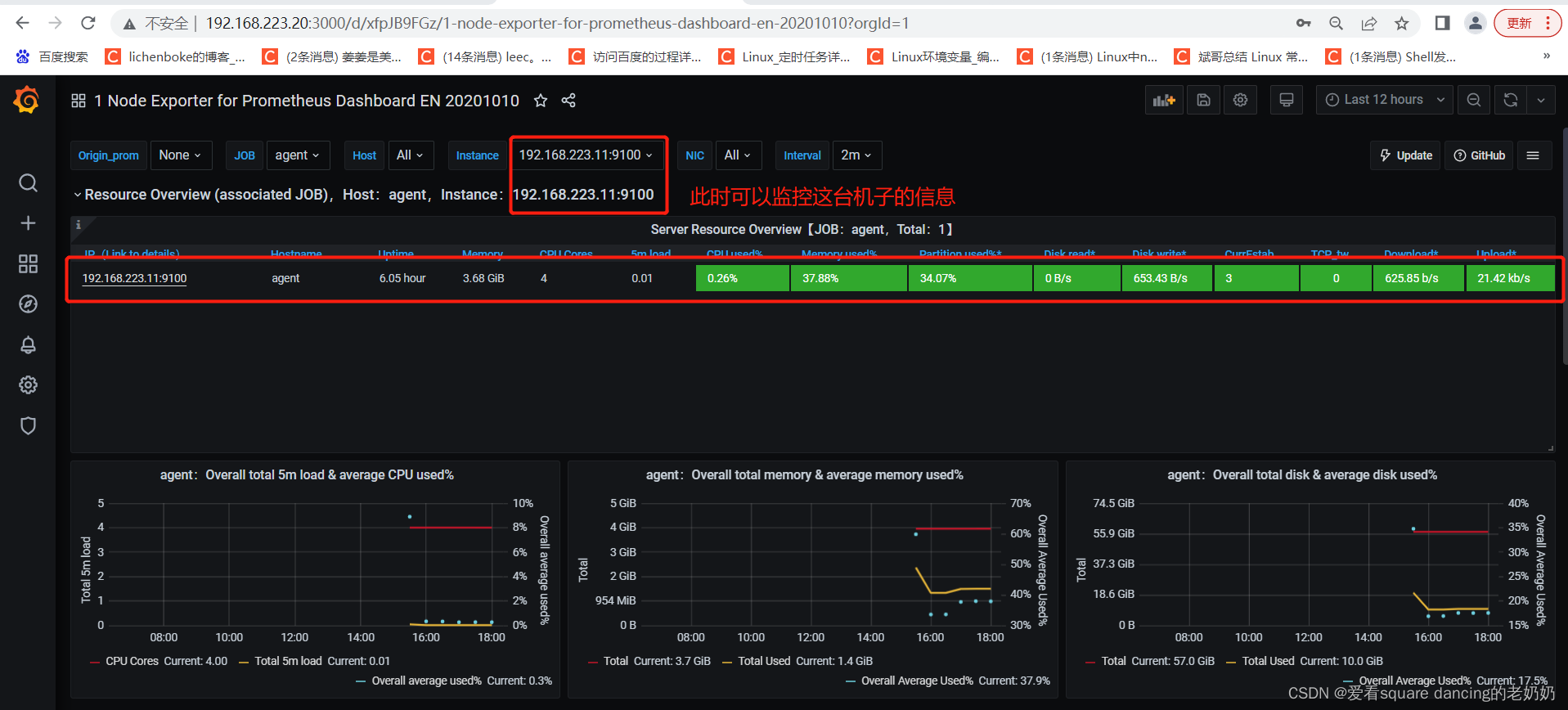Click the browser zoom magnifier icon

(1336, 23)
